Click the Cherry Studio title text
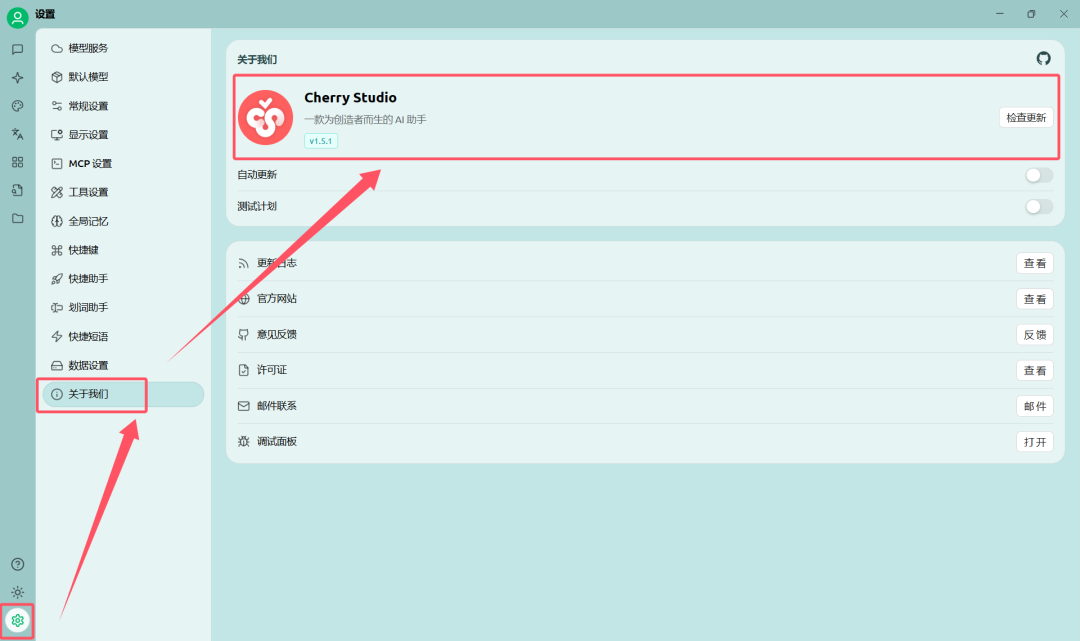 [351, 98]
